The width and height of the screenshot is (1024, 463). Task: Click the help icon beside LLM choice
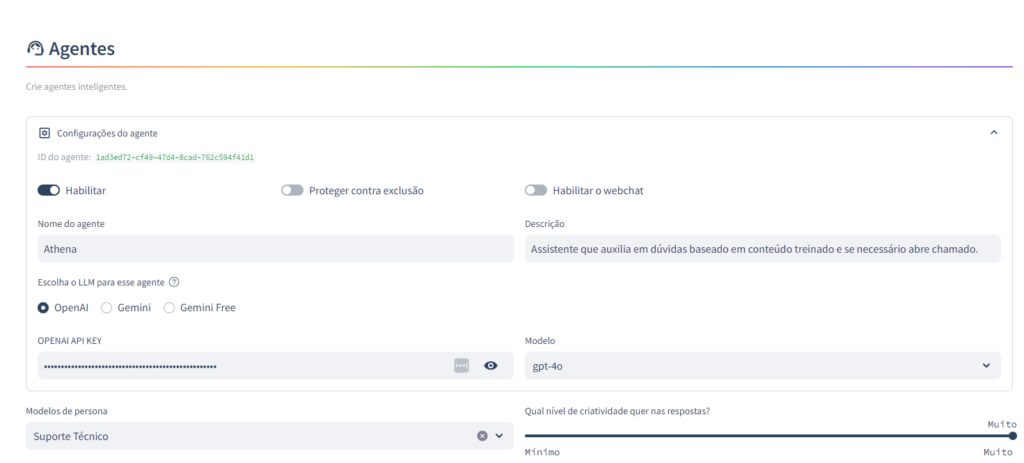[174, 283]
